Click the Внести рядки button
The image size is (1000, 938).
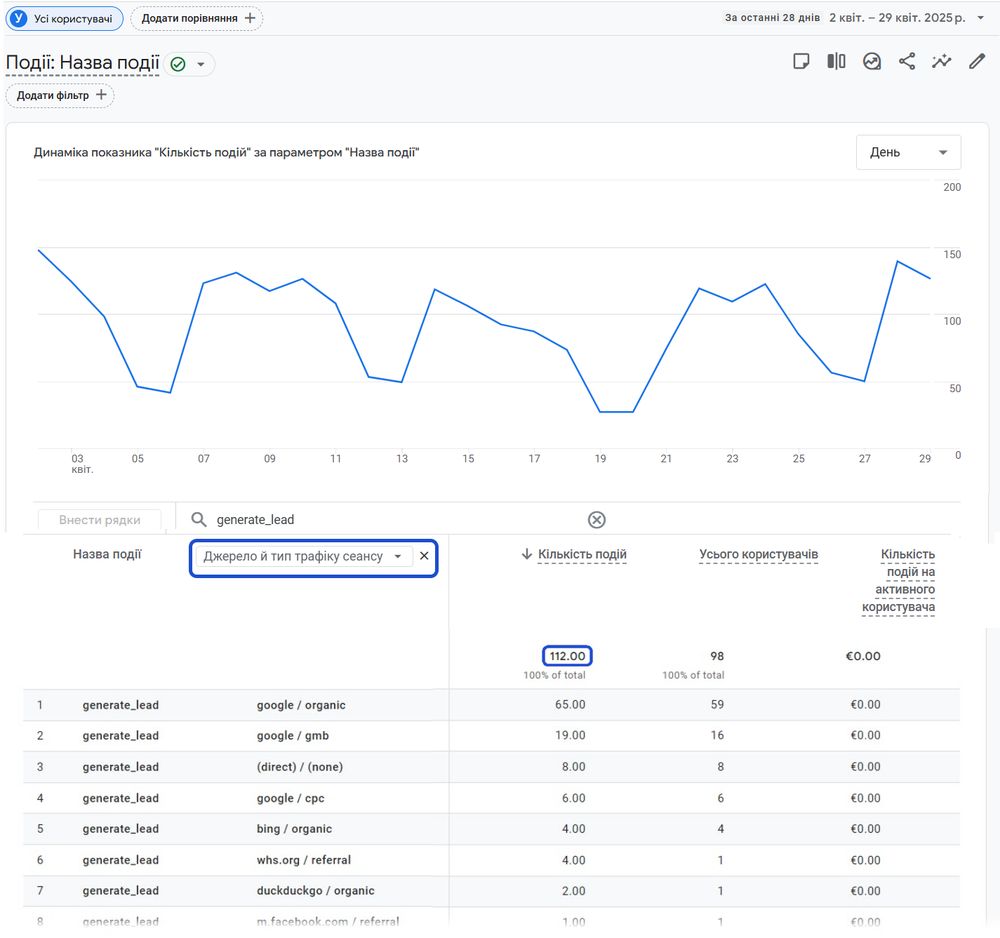[99, 520]
